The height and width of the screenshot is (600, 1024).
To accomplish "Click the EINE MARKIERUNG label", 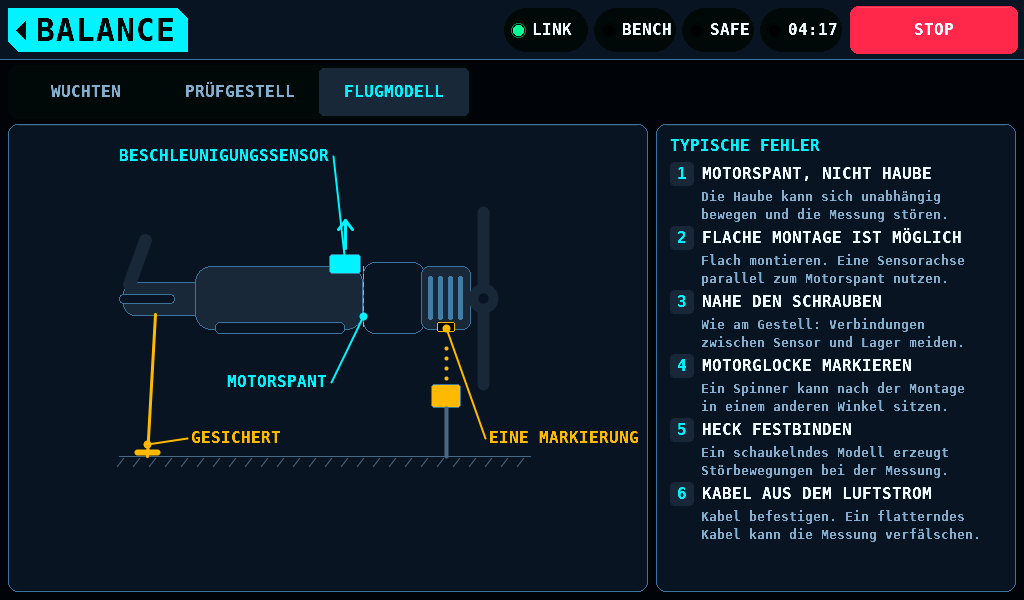I will click(x=564, y=437).
